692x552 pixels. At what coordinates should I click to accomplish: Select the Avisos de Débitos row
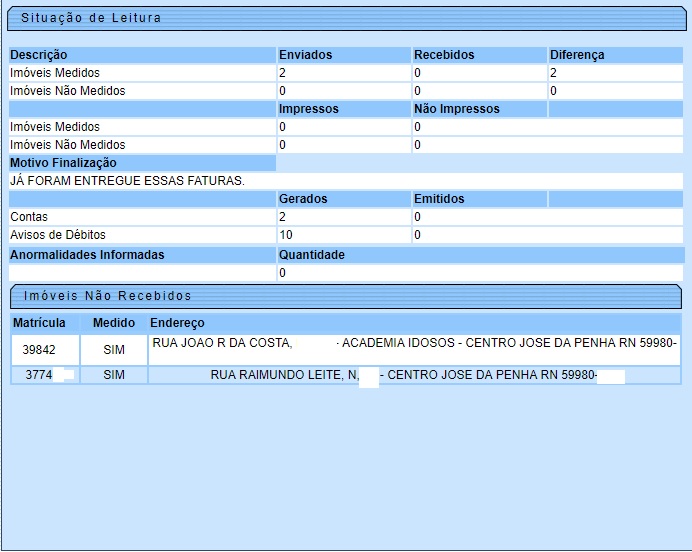point(57,235)
